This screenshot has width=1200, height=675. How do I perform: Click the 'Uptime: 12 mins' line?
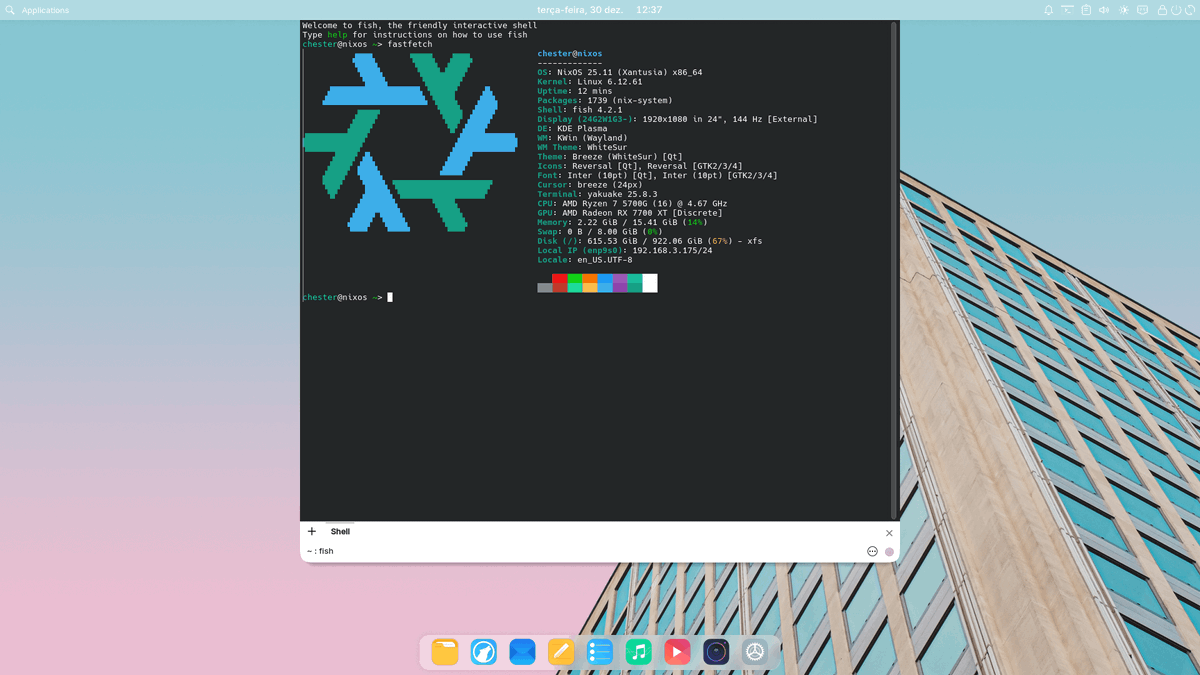(x=575, y=91)
